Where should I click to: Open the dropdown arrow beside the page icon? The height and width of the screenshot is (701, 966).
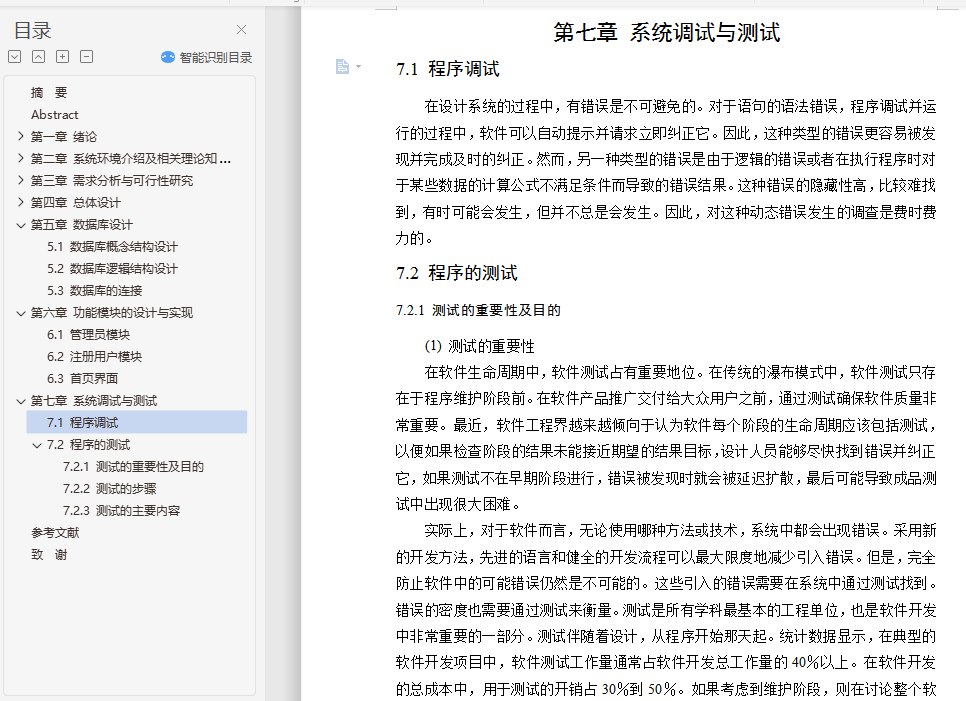coord(359,67)
